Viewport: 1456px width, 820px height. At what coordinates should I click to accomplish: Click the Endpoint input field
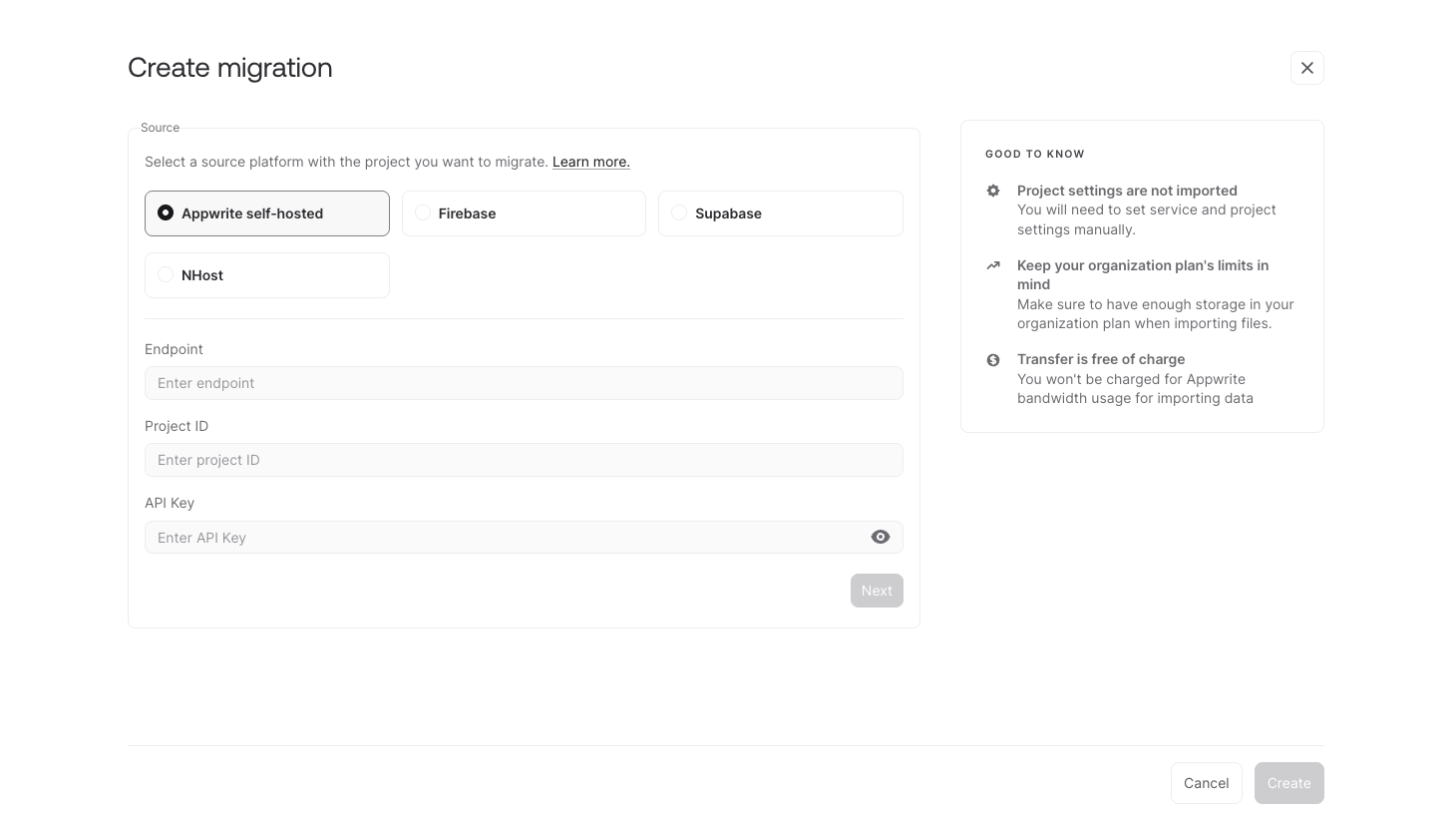pos(524,383)
